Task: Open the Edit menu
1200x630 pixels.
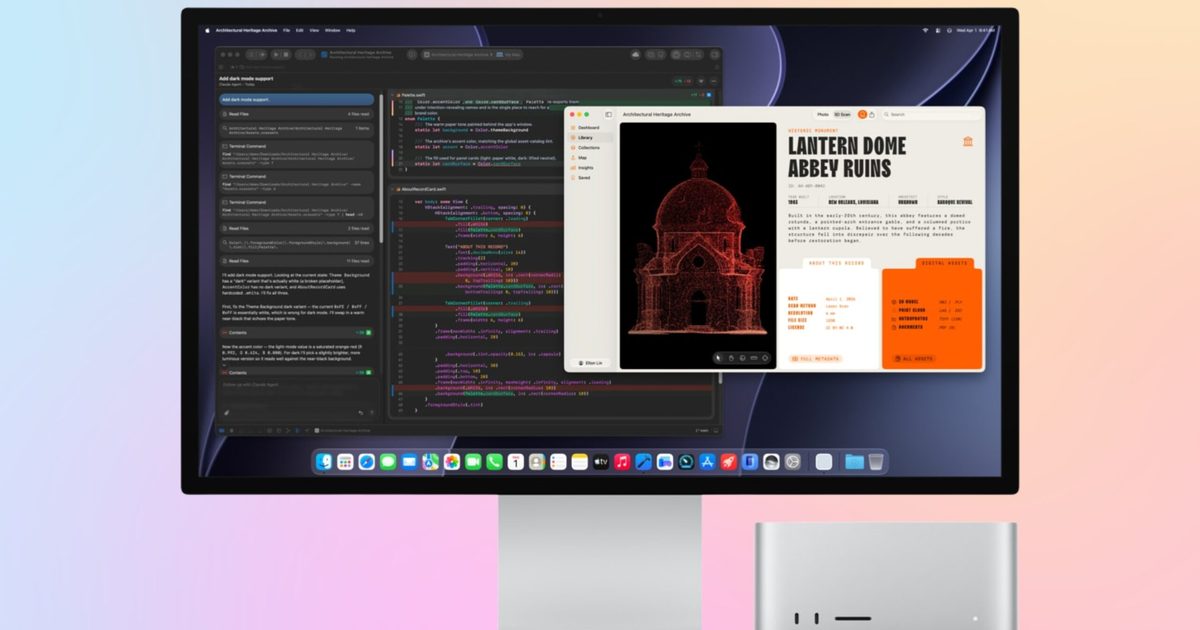Action: coord(300,30)
